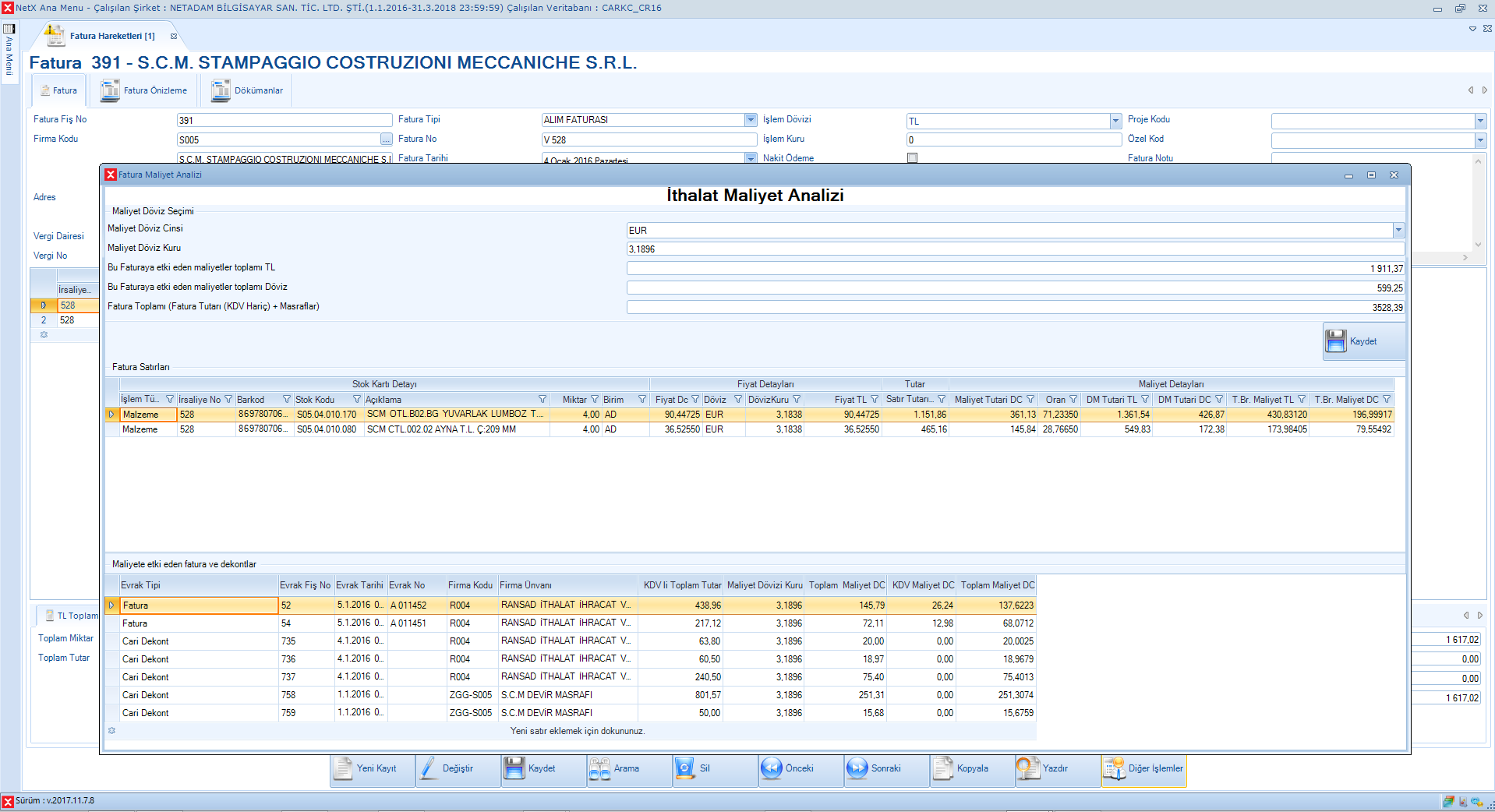Open the Maliyet Döviz Cinsi EUR dropdown
Screen dimensions: 1495x812
1398,230
